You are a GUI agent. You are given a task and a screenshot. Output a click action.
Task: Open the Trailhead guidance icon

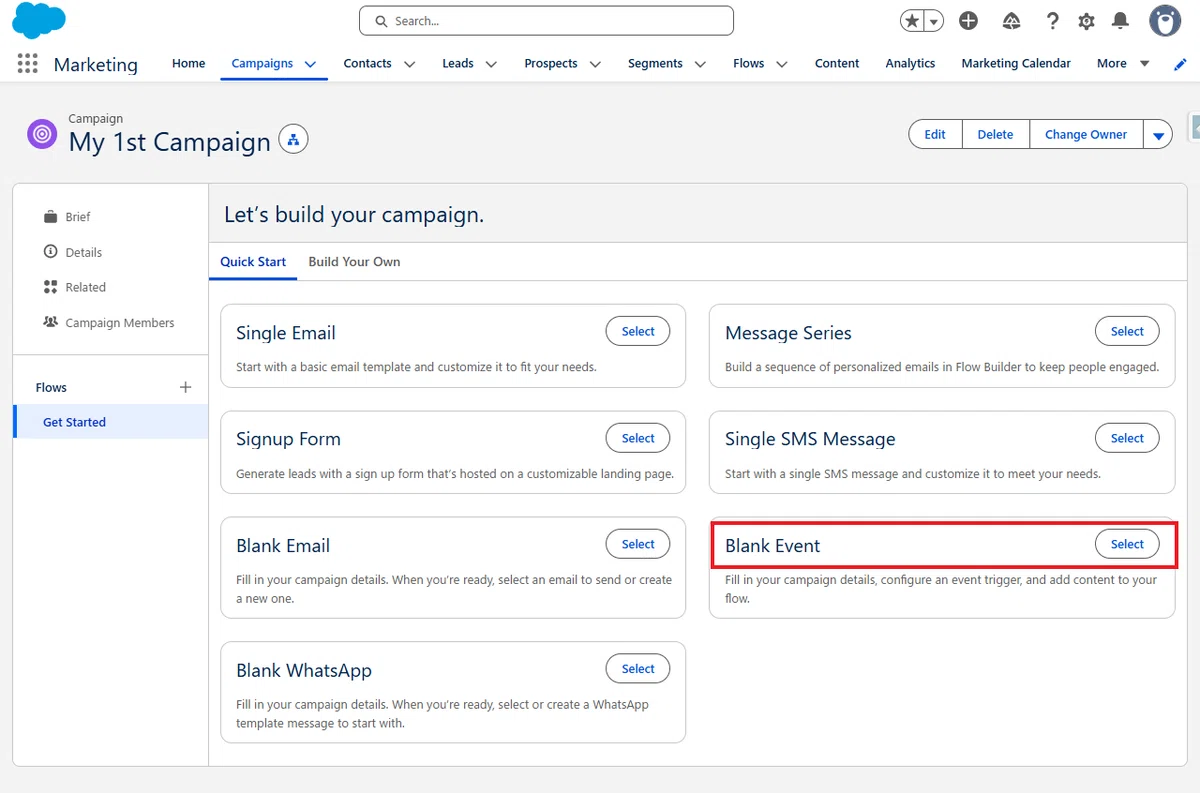pos(1011,21)
